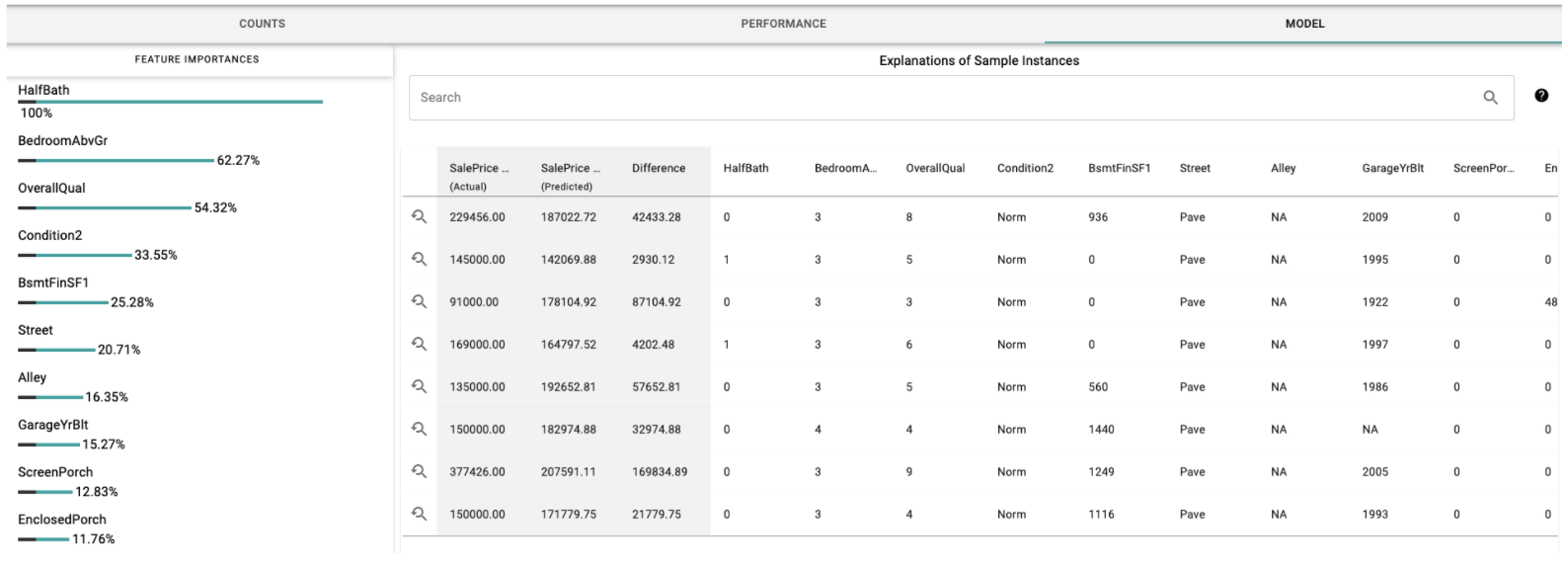Sort by Condition2 column header
This screenshot has width=1568, height=570.
click(1025, 168)
